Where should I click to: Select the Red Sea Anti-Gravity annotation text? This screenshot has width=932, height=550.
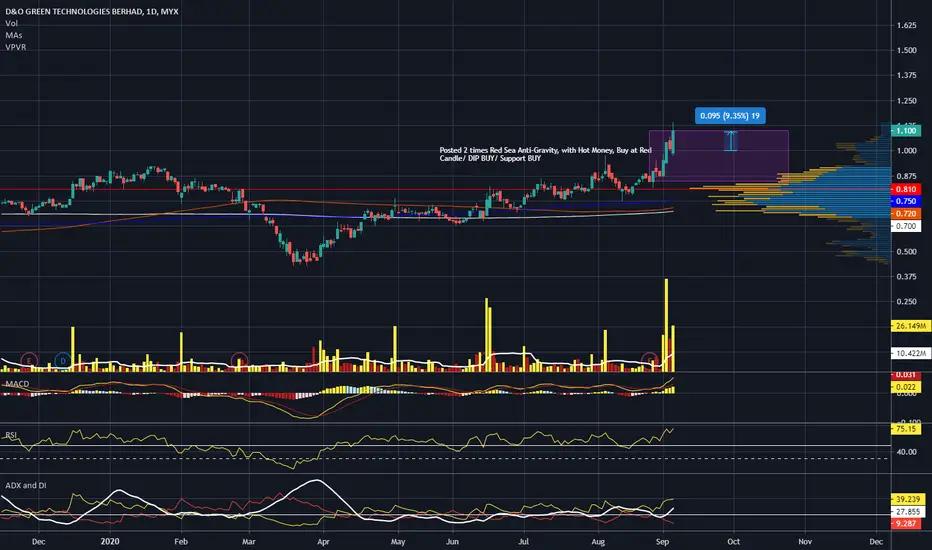pyautogui.click(x=546, y=154)
